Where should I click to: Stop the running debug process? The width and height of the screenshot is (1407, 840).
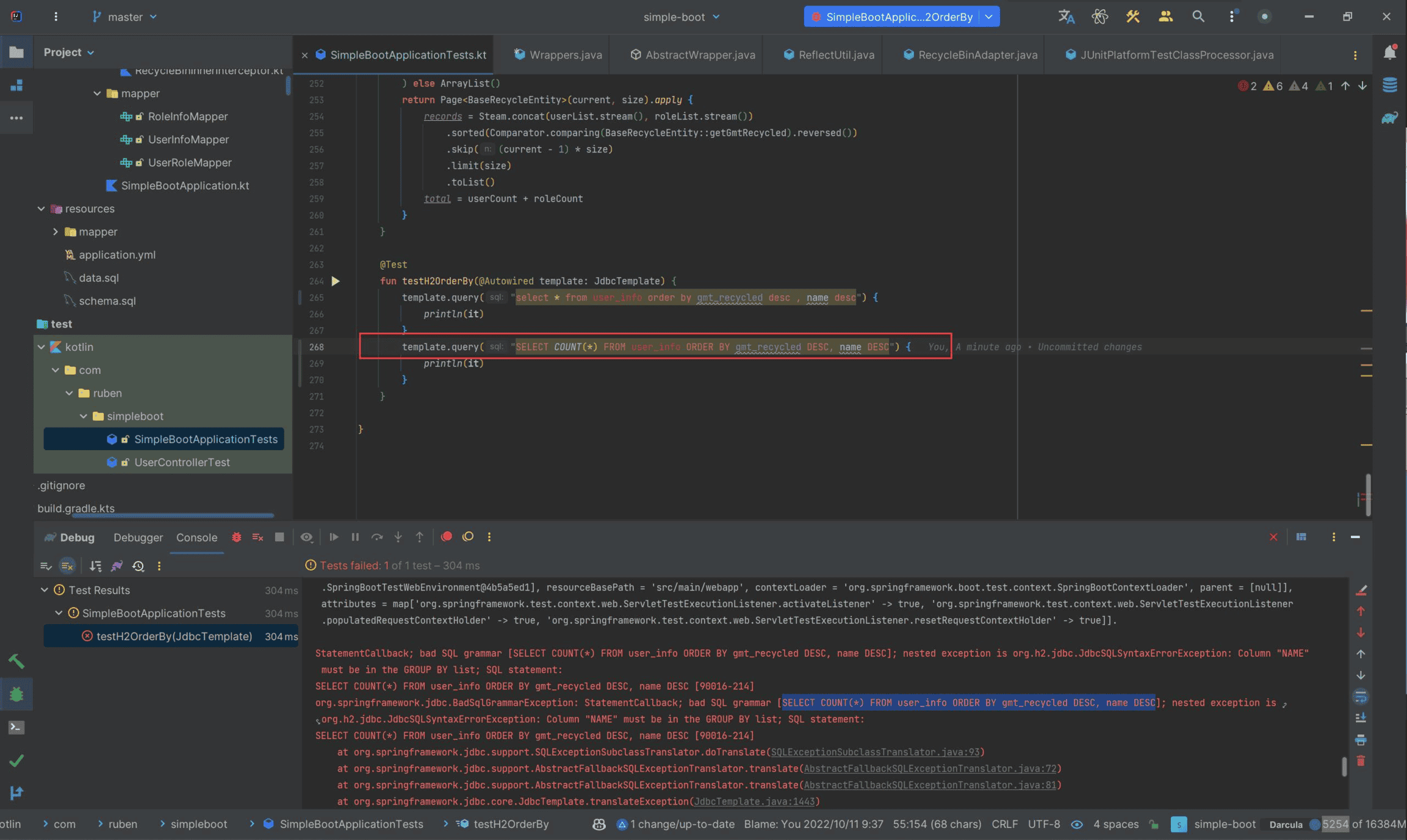point(279,537)
